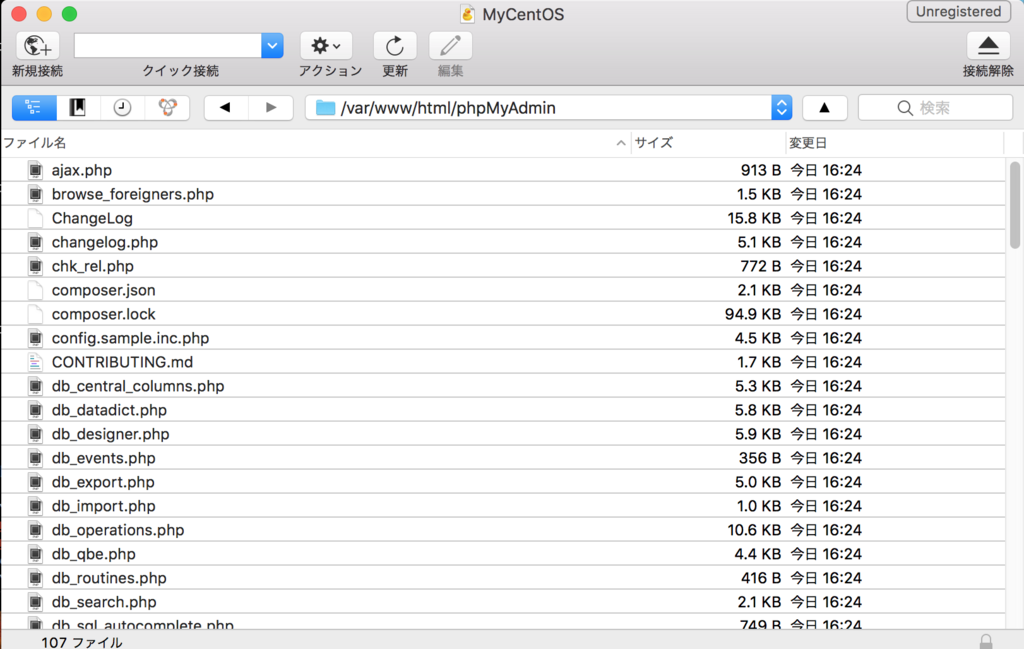
Task: Select the CONTRIBUTING.md file icon
Action: click(35, 362)
